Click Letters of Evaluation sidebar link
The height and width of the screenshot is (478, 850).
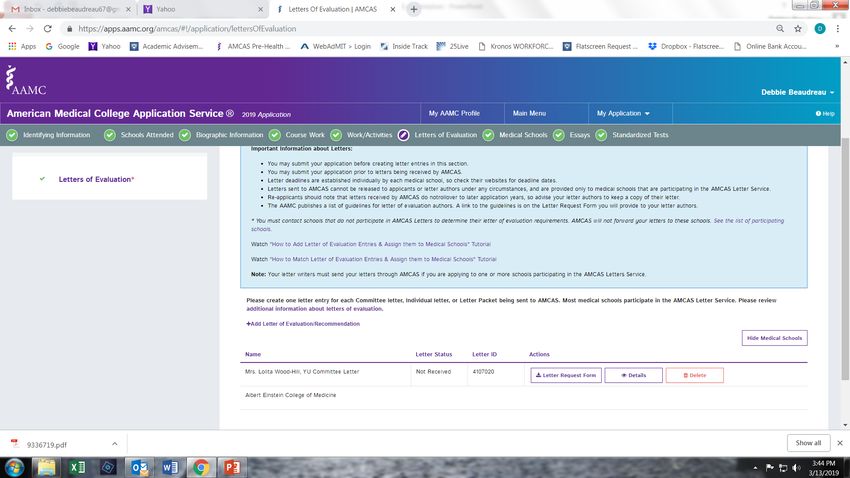pyautogui.click(x=95, y=179)
